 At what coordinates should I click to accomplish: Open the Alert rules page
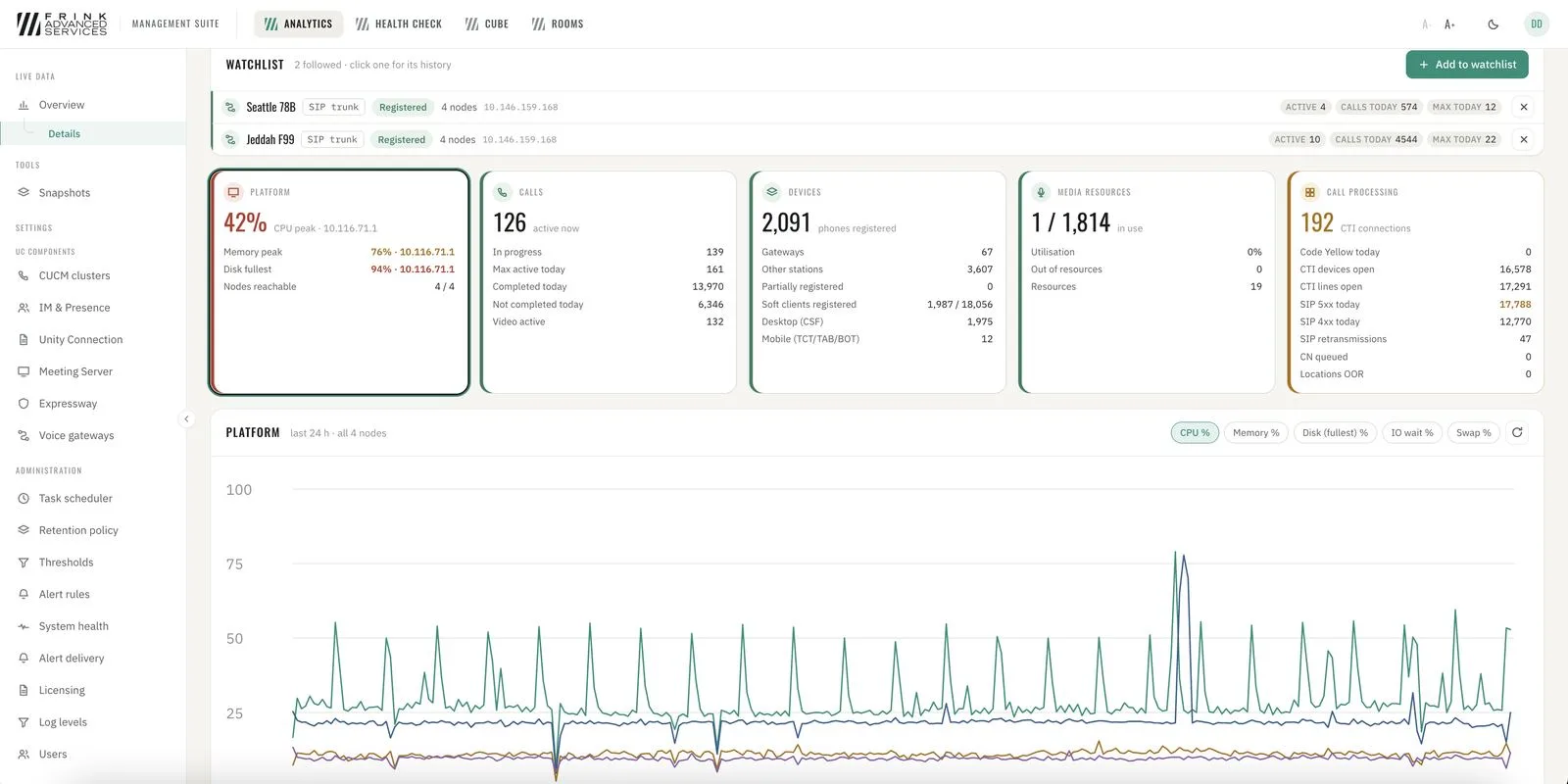[93, 594]
